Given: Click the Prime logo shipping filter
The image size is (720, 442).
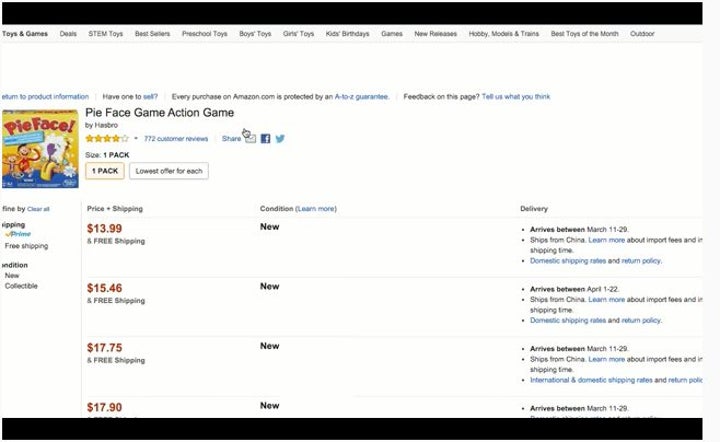Looking at the screenshot, I should point(19,234).
